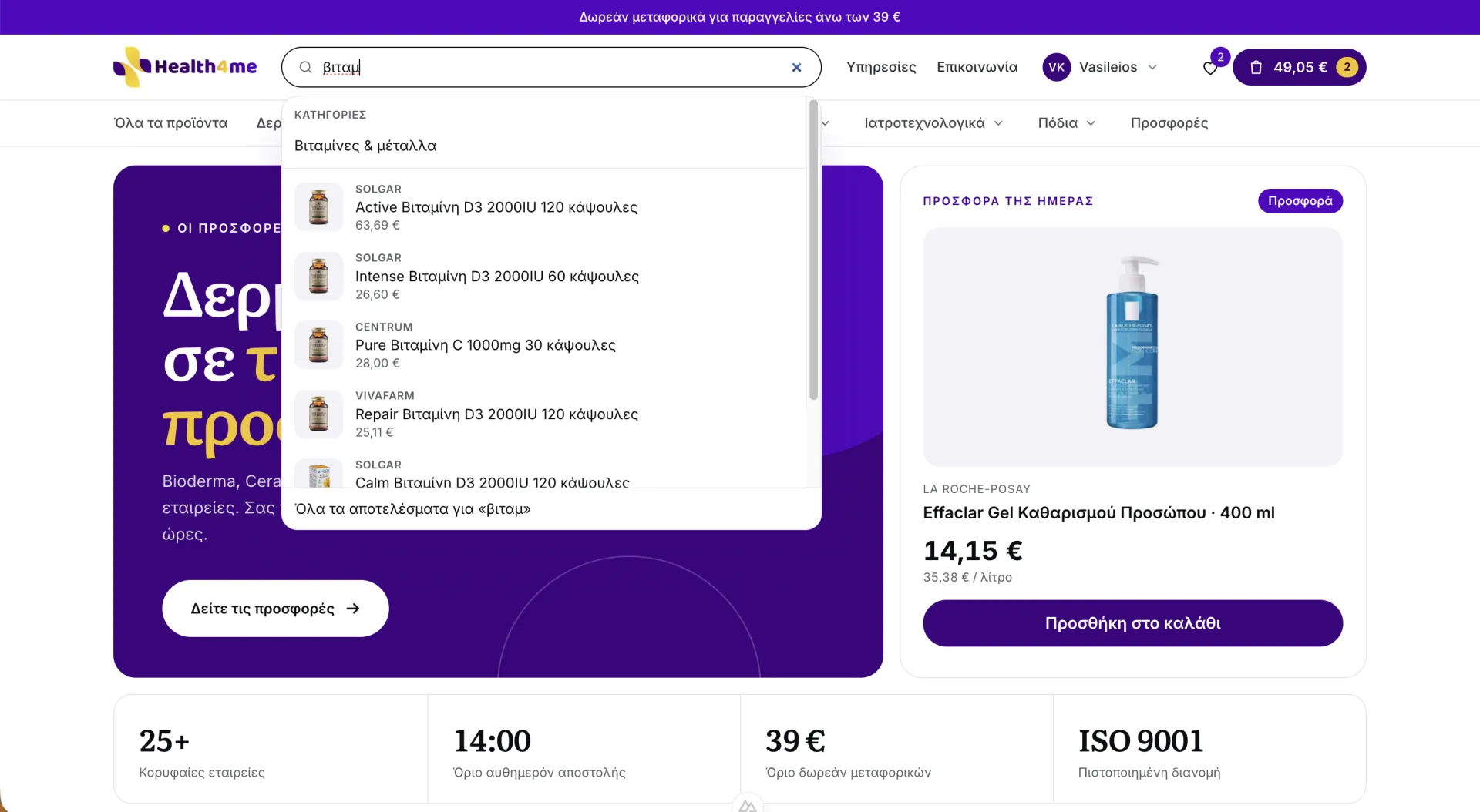The width and height of the screenshot is (1480, 812).
Task: Go to the Υπηρεσίες page
Action: pos(881,67)
